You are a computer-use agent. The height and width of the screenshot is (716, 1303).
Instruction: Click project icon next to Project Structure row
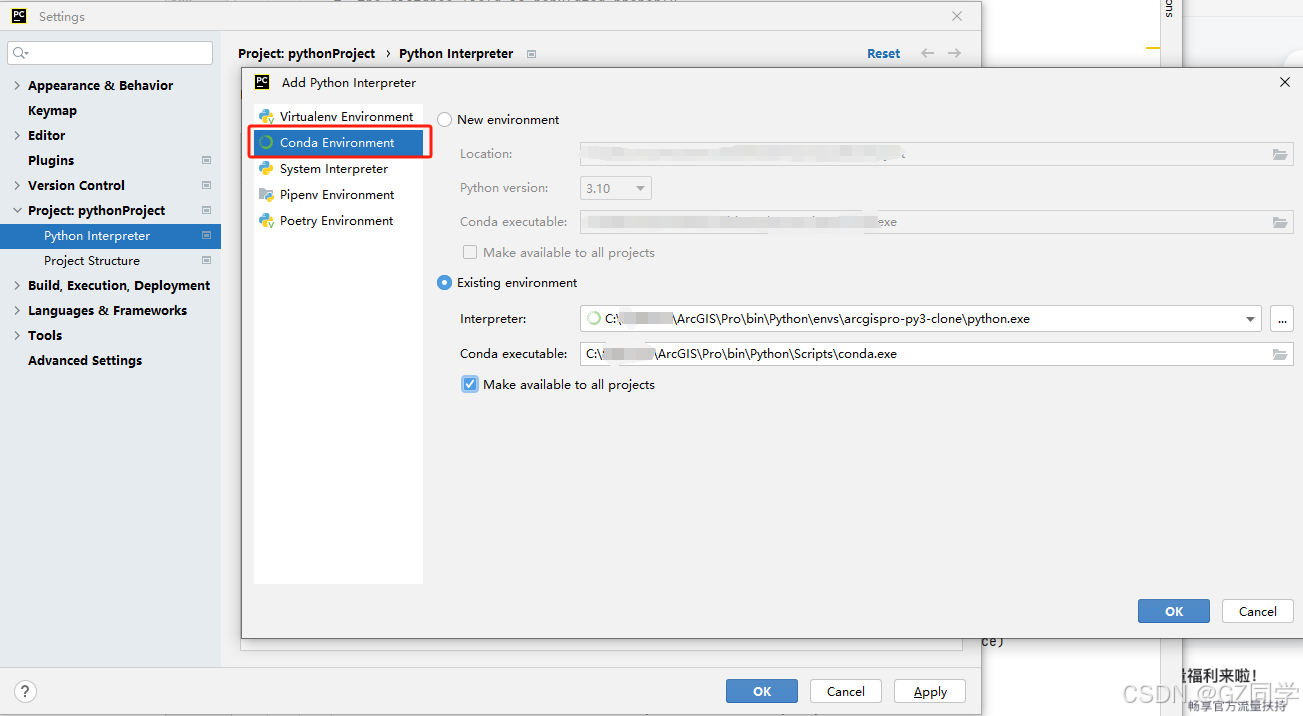point(207,260)
